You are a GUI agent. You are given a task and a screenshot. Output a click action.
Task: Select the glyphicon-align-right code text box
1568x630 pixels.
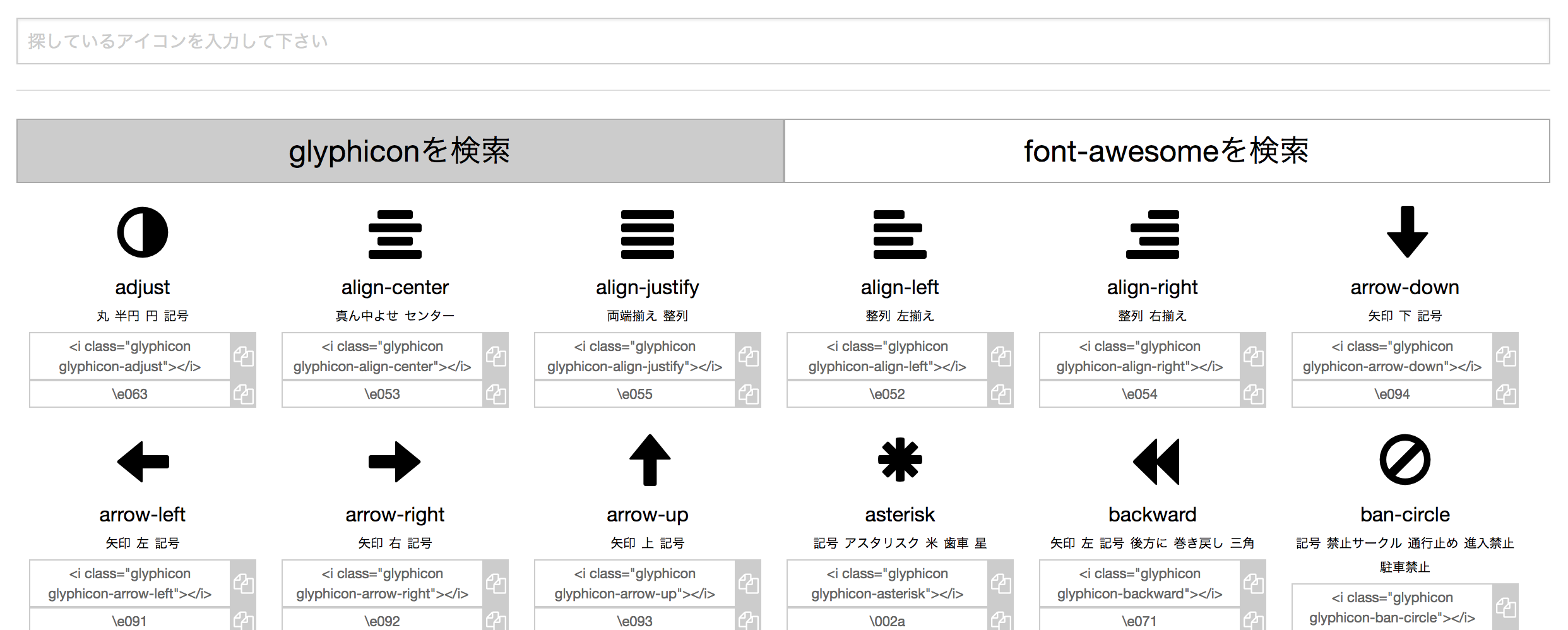pos(1140,356)
